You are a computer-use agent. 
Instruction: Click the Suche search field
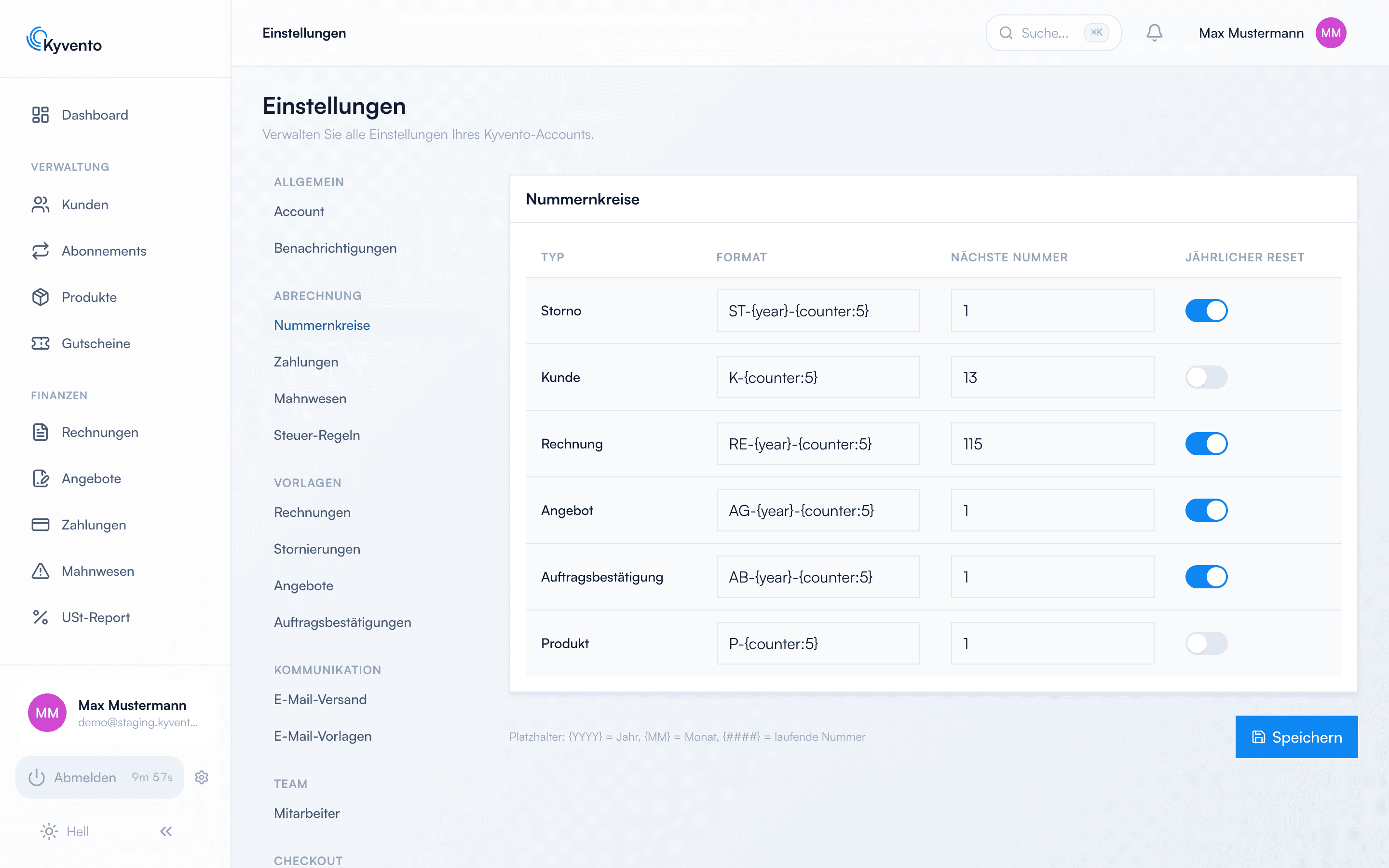(x=1053, y=33)
